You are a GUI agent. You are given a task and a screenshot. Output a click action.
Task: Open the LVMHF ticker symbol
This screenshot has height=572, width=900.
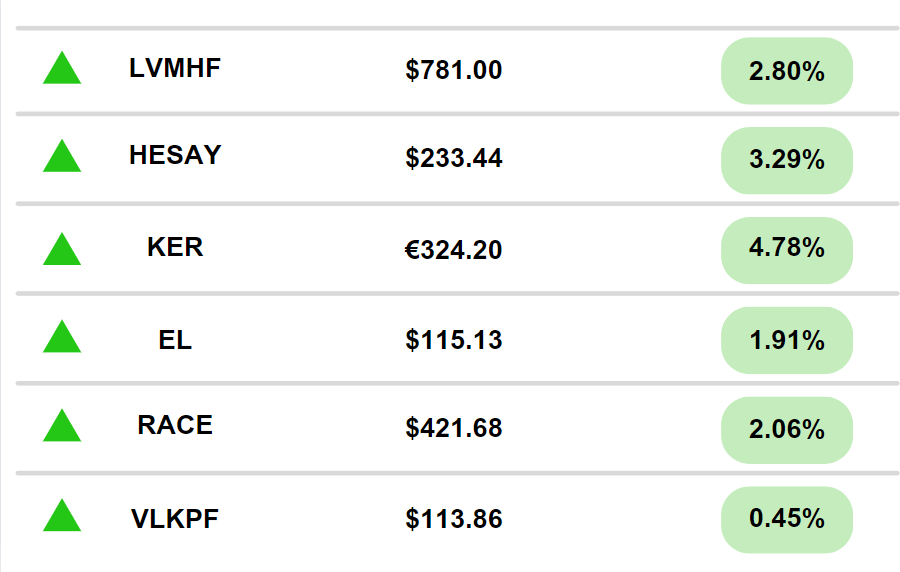pyautogui.click(x=175, y=69)
